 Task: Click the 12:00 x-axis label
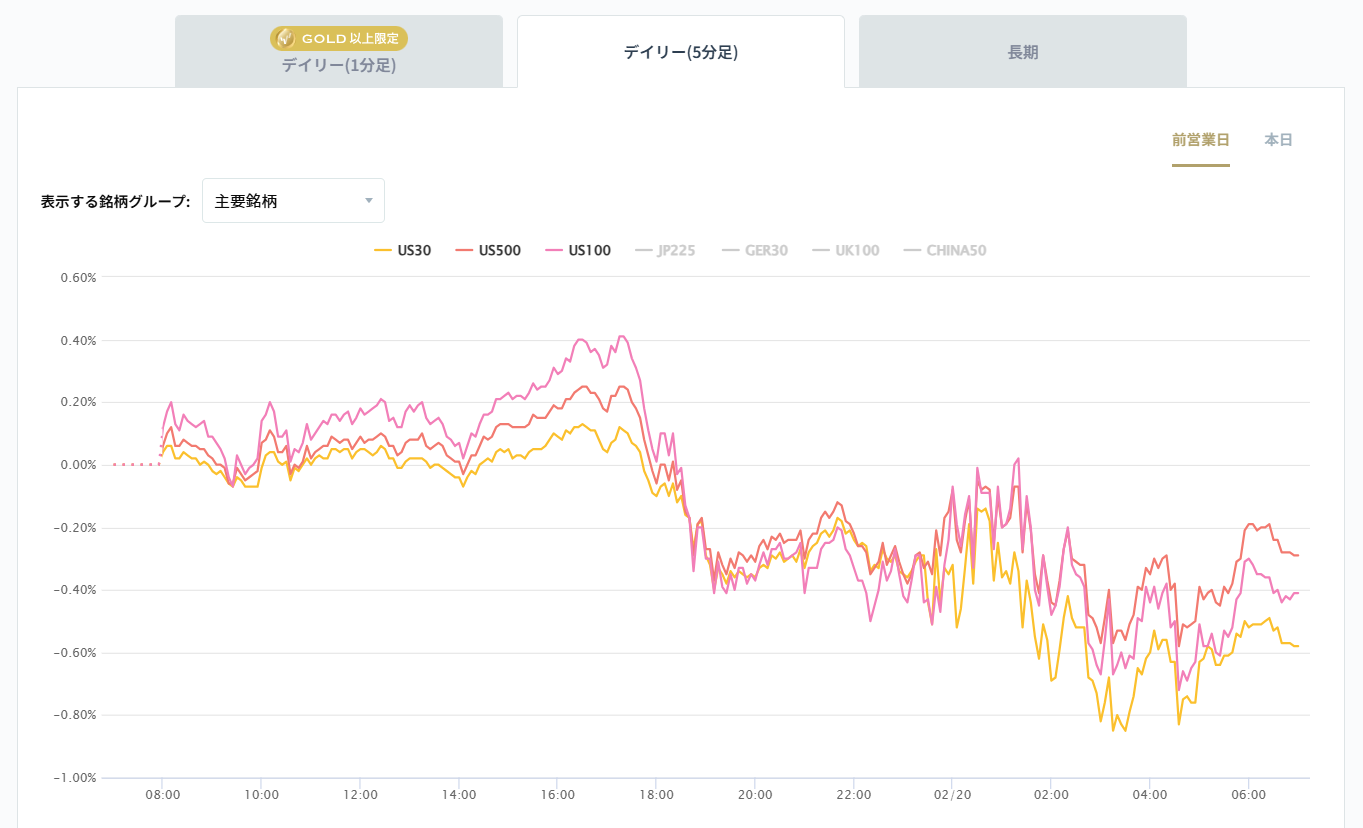360,795
